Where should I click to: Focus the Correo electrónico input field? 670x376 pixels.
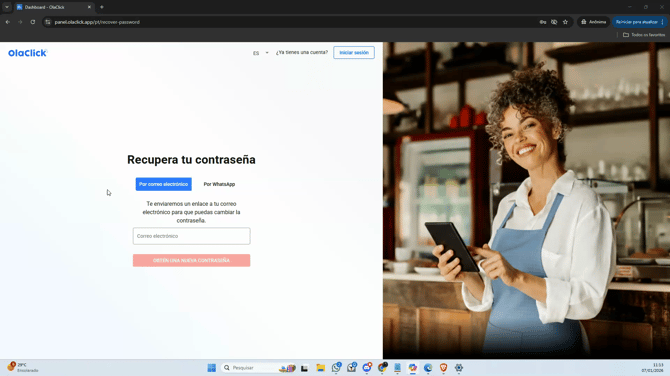(x=191, y=236)
